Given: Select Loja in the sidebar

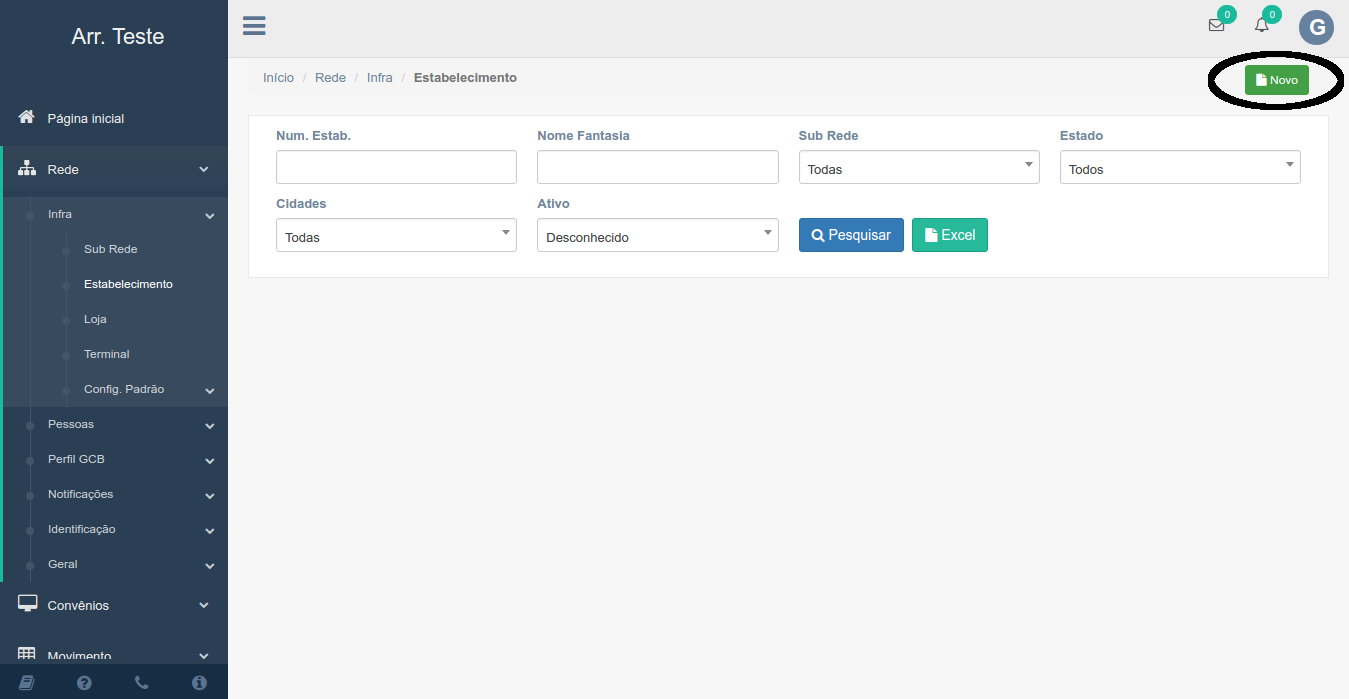Looking at the screenshot, I should tap(95, 319).
